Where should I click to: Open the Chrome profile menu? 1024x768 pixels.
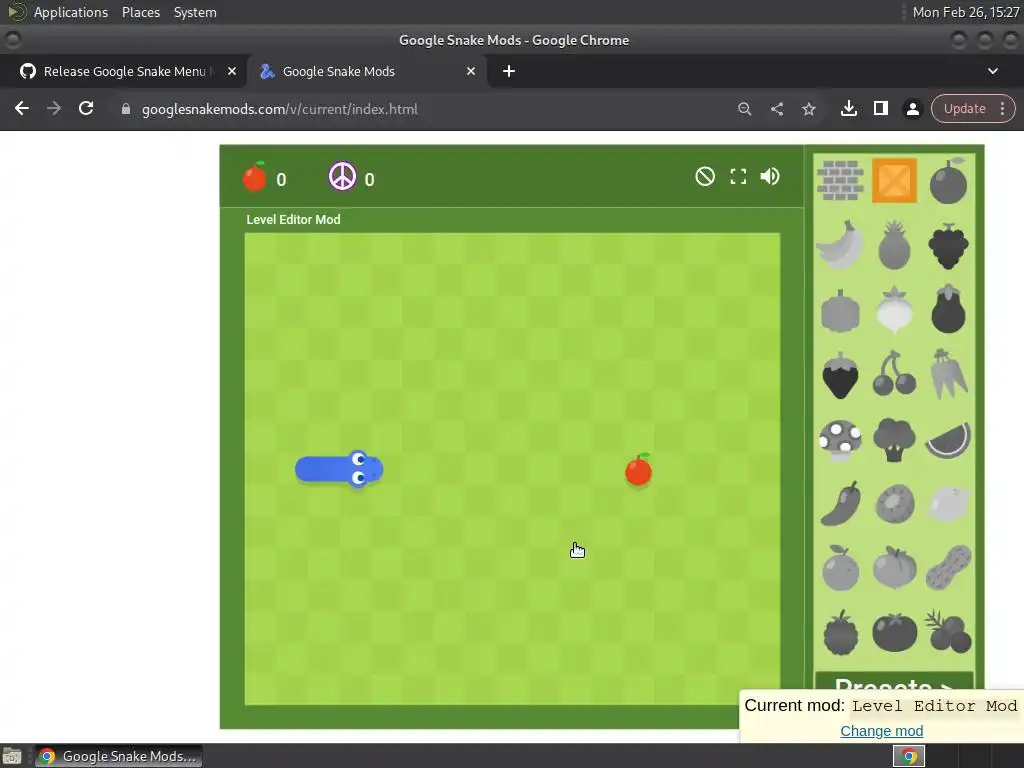coord(912,109)
